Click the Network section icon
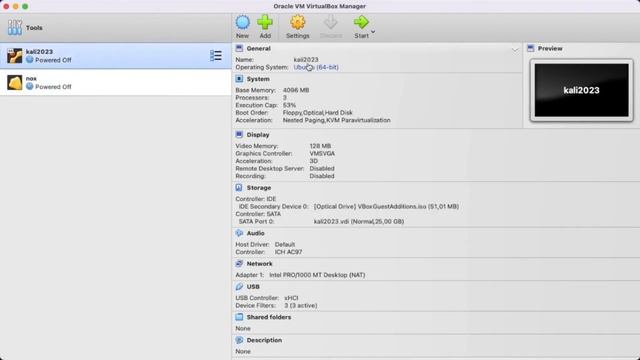640x360 pixels. (x=239, y=264)
